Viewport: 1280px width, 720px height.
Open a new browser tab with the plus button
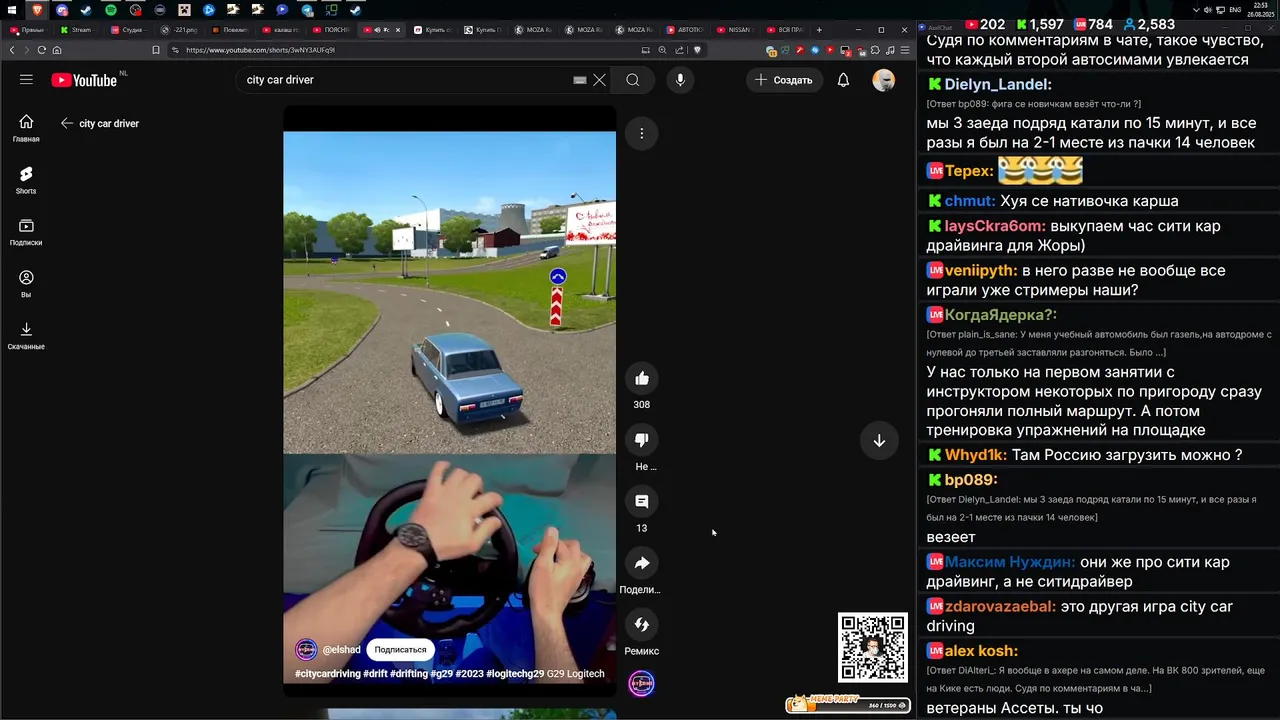point(819,30)
